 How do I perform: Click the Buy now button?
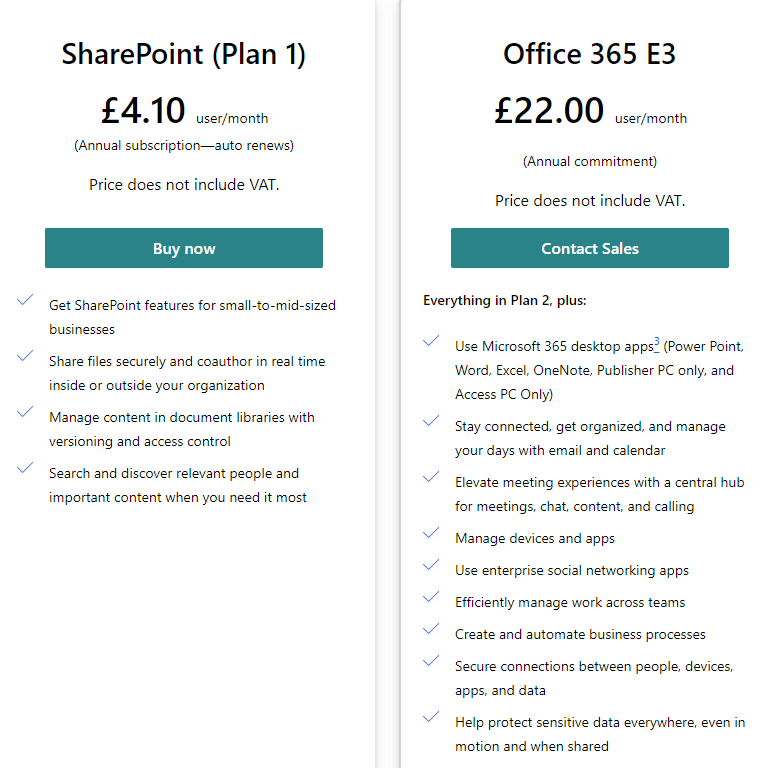click(x=184, y=248)
